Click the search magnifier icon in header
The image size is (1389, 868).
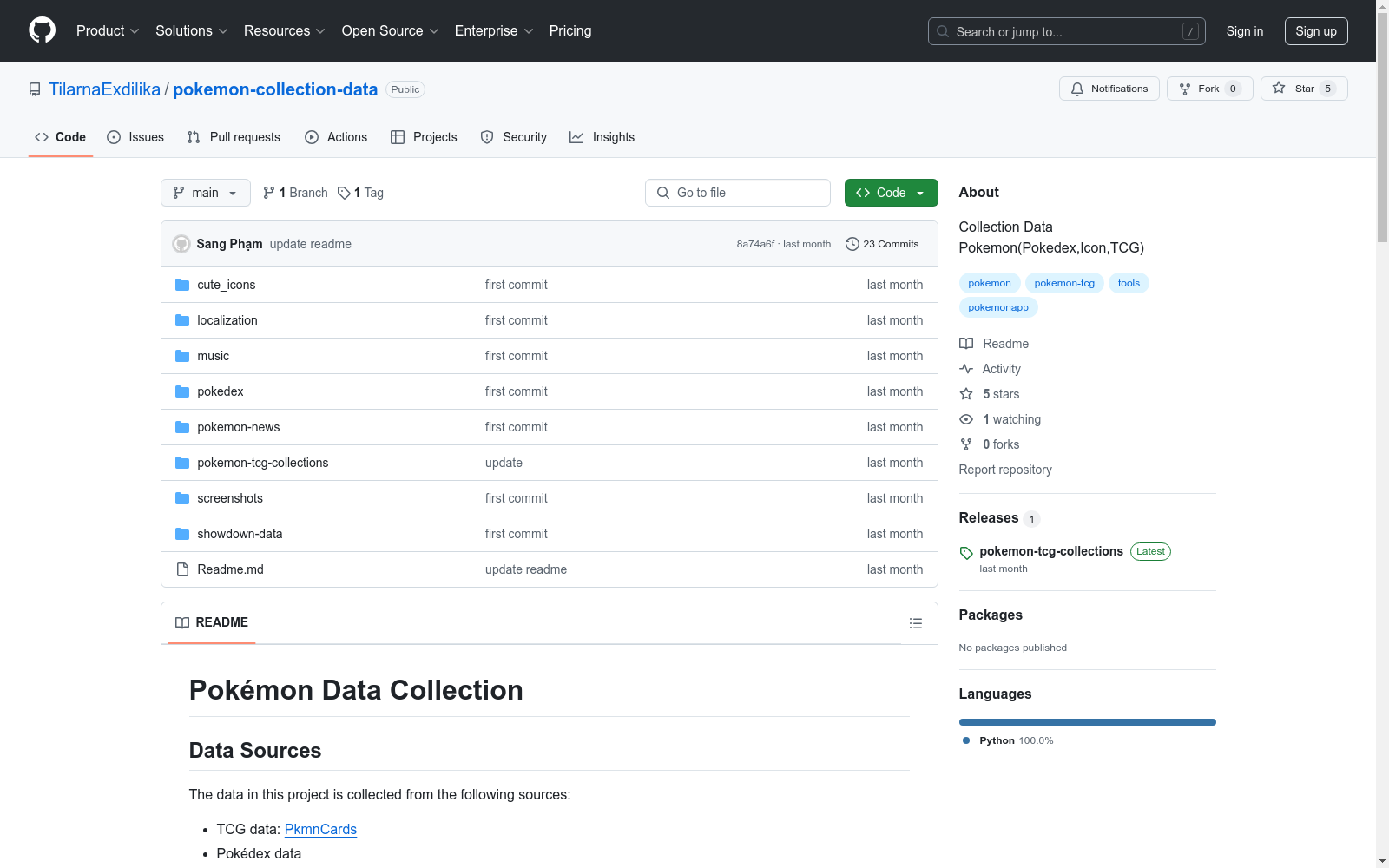point(943,31)
